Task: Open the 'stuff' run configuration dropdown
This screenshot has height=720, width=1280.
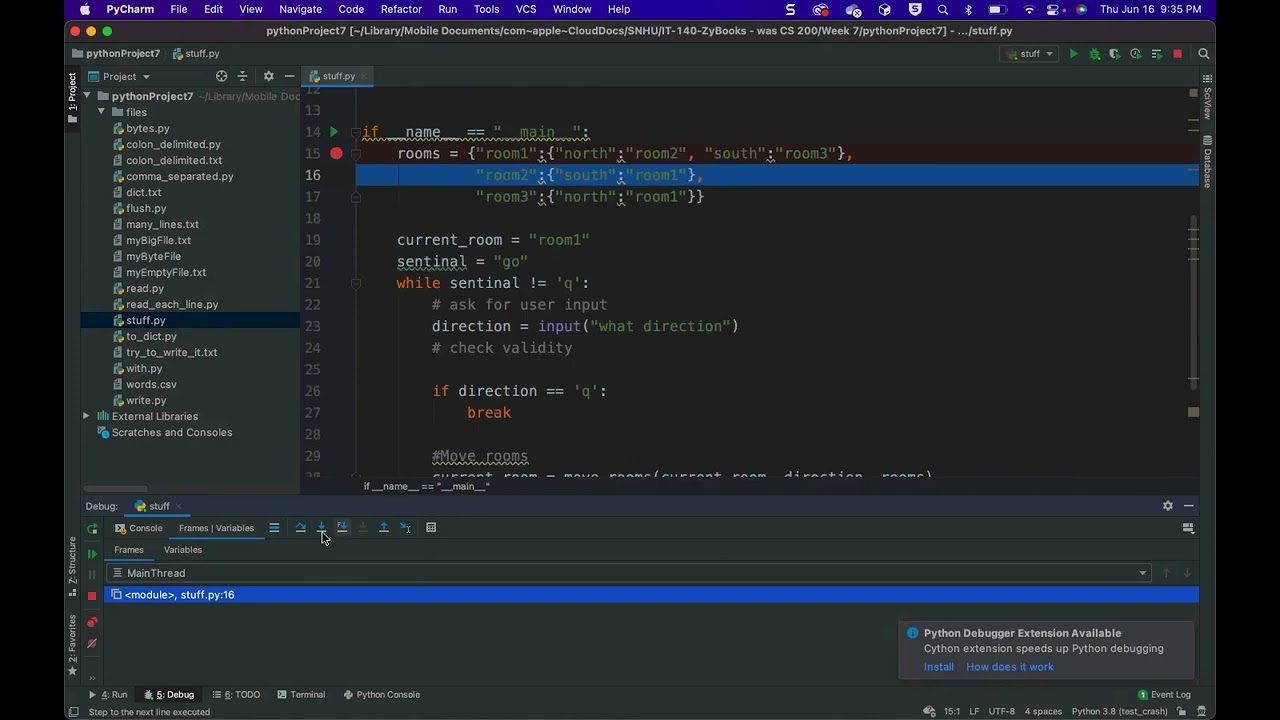Action: click(x=1029, y=54)
